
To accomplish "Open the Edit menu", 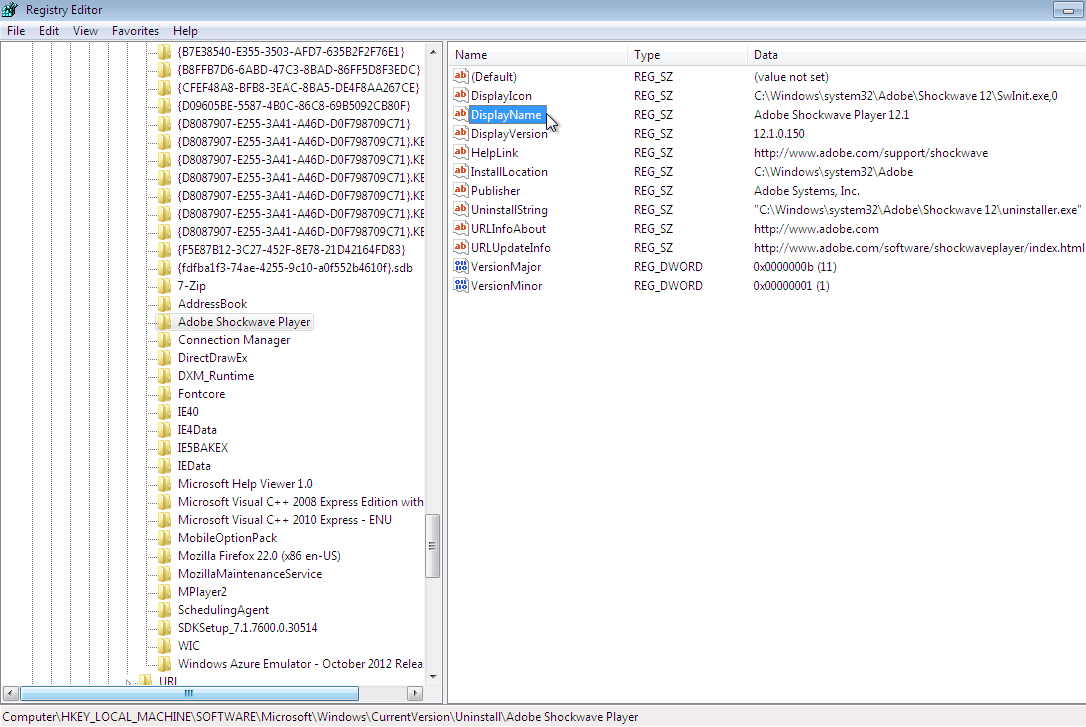I will coord(49,31).
